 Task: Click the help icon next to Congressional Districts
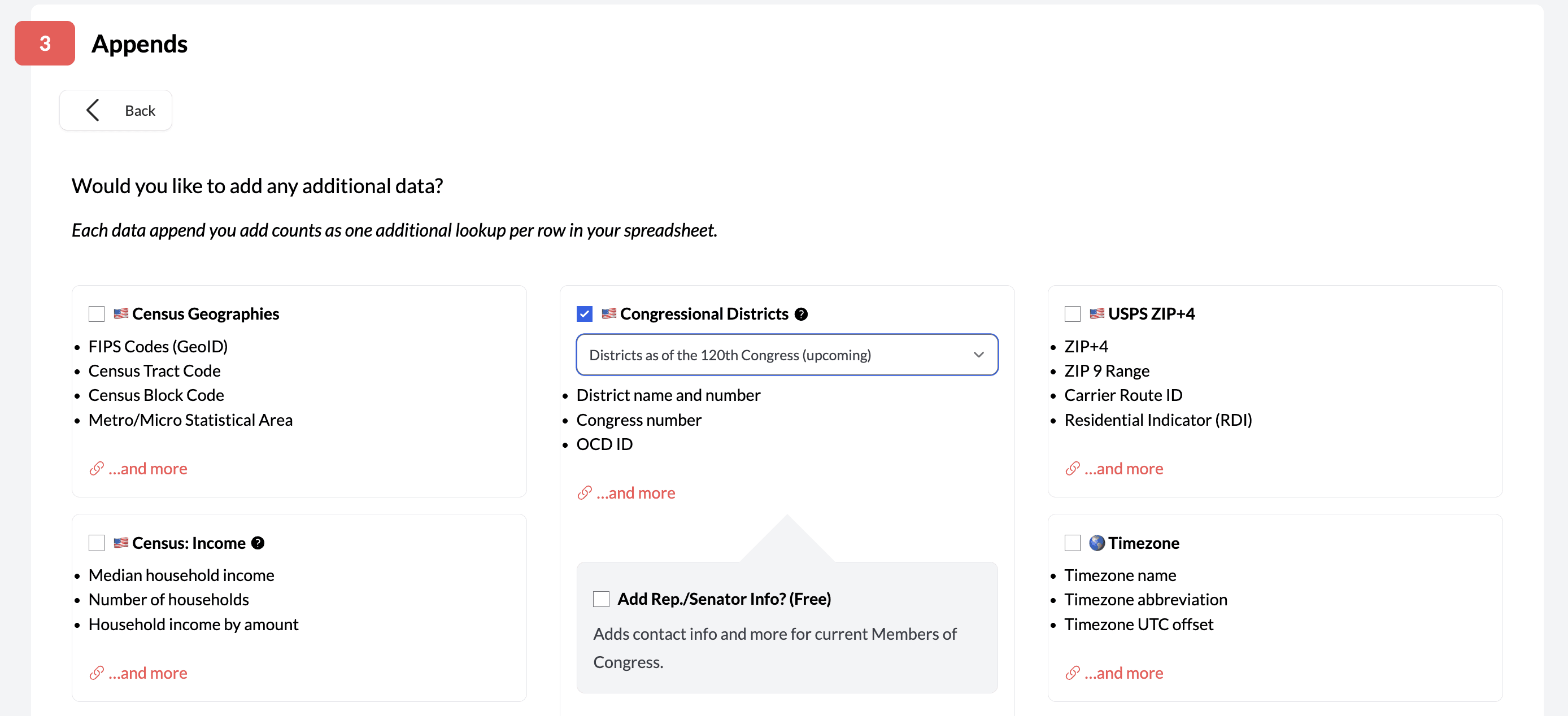coord(802,314)
